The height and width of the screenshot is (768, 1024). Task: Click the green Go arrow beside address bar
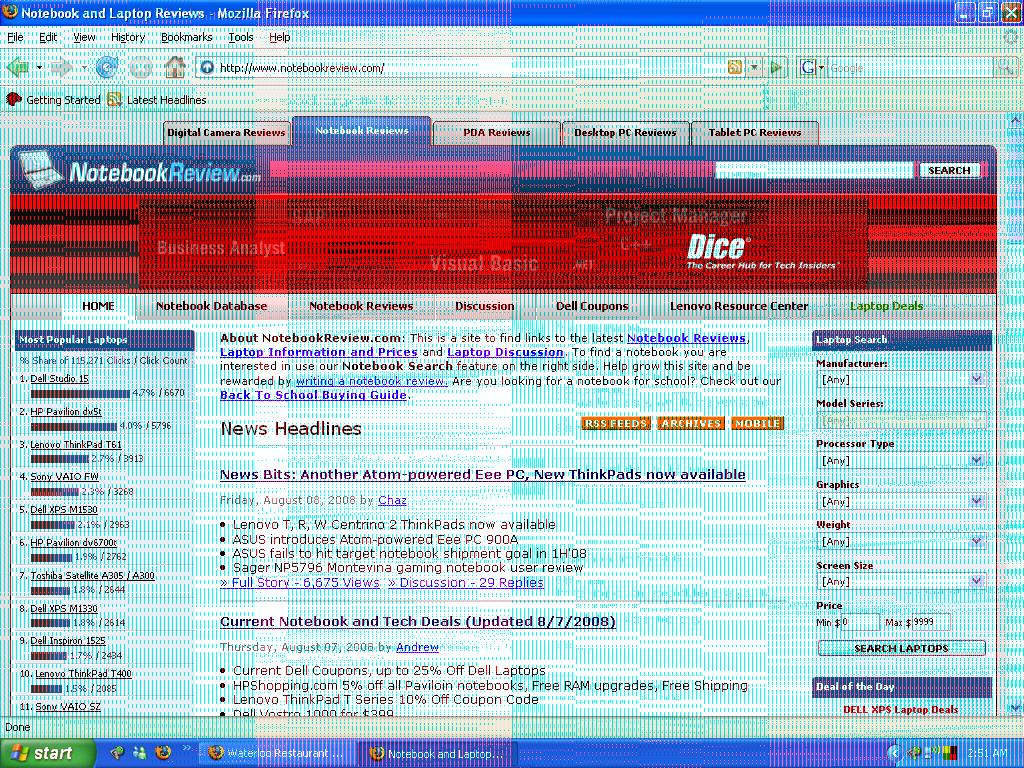[x=776, y=67]
